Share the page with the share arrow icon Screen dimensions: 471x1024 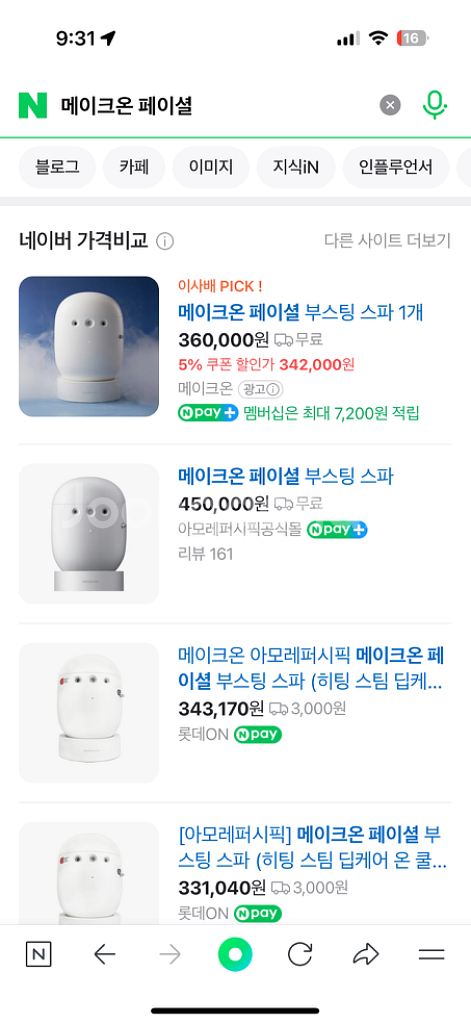(366, 955)
